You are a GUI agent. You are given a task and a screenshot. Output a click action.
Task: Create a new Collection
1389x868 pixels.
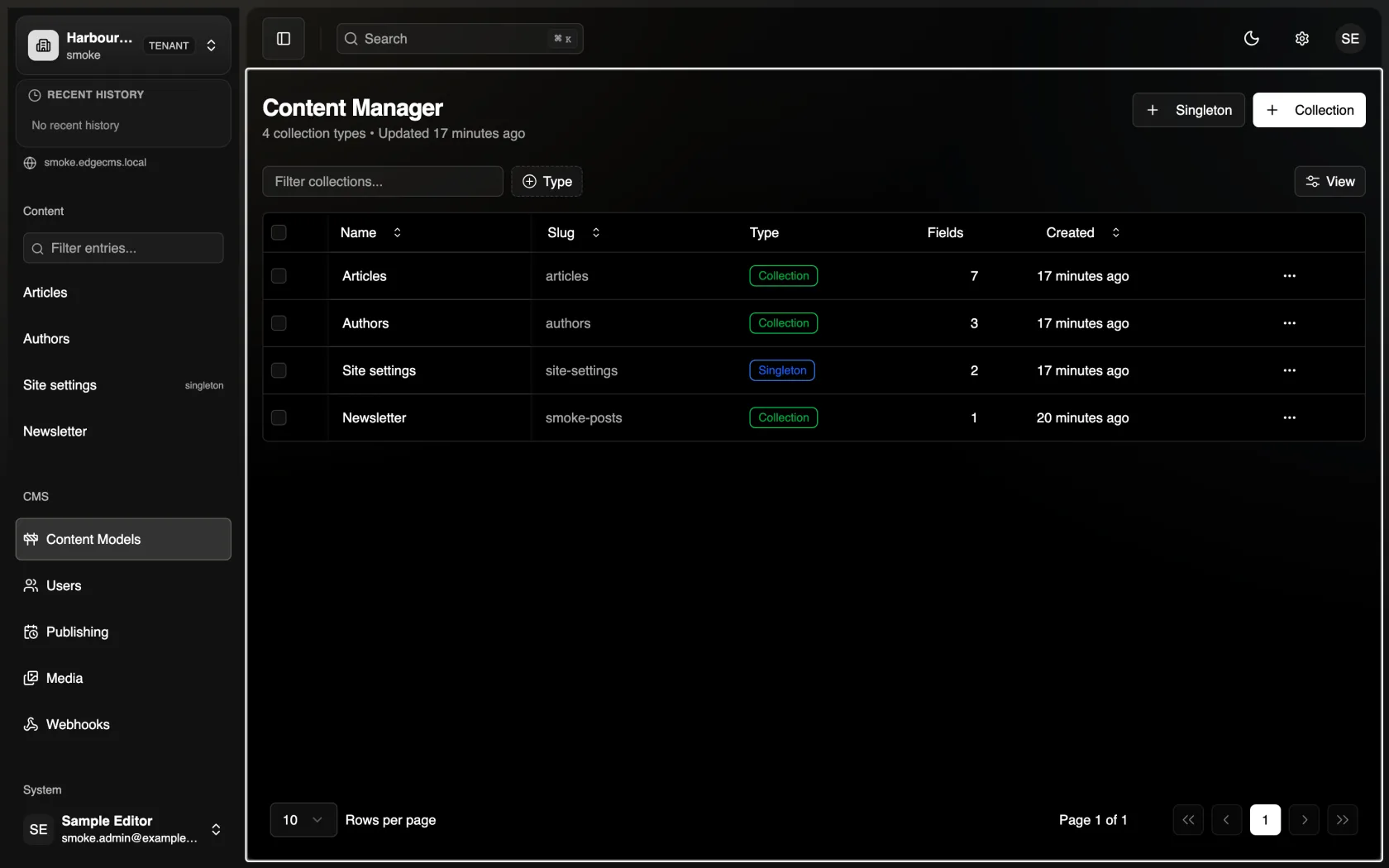point(1309,110)
